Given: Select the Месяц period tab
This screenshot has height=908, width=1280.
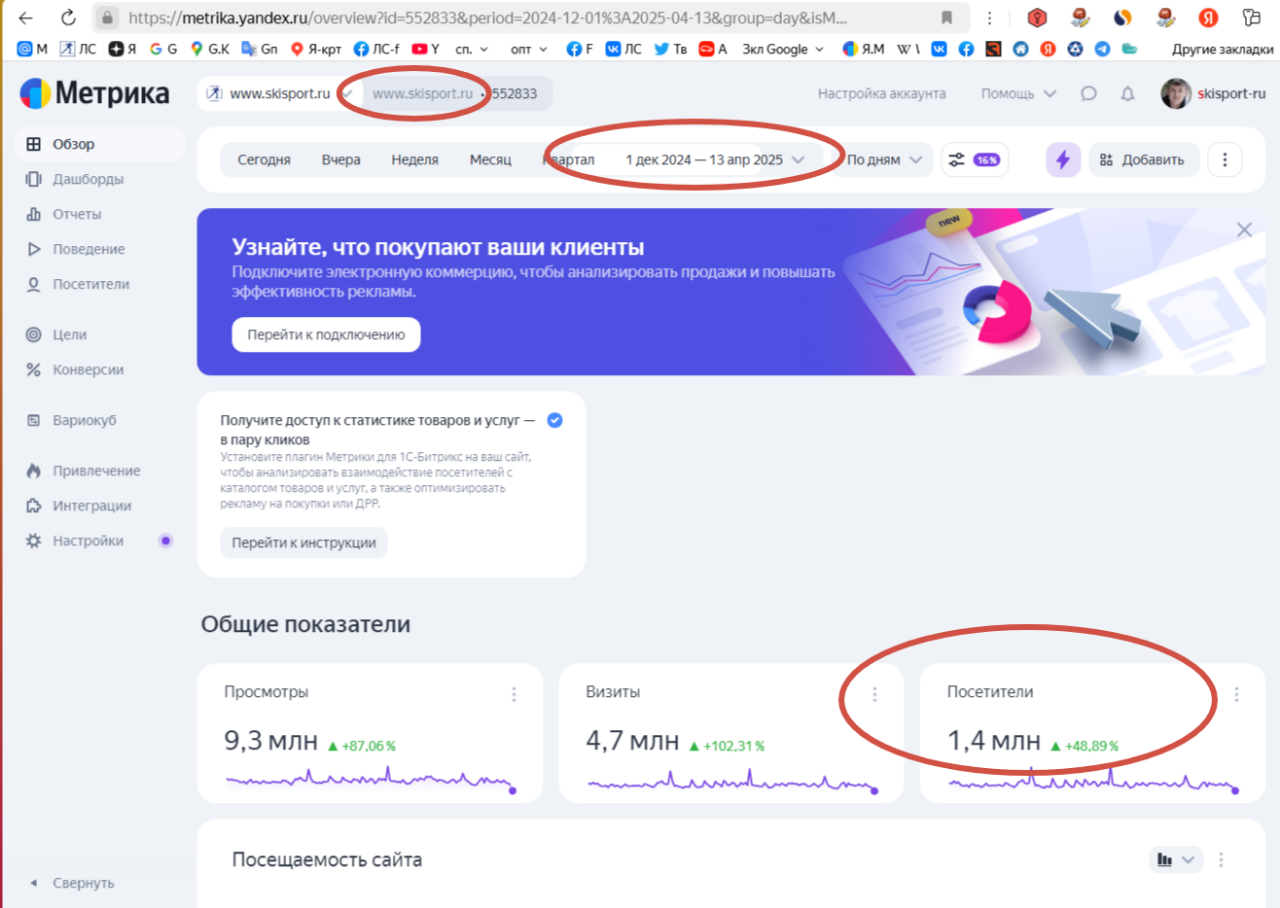Looking at the screenshot, I should (x=491, y=160).
